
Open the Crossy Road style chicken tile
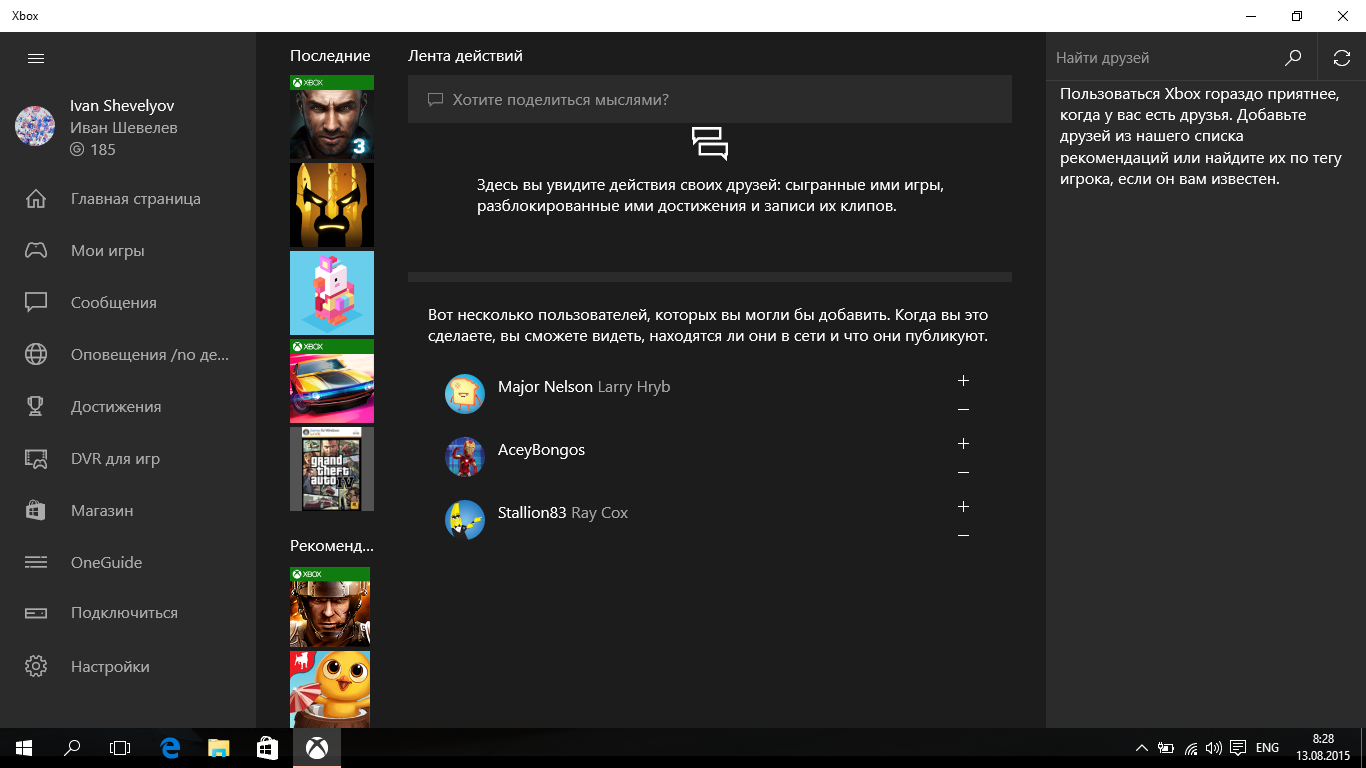pos(332,293)
